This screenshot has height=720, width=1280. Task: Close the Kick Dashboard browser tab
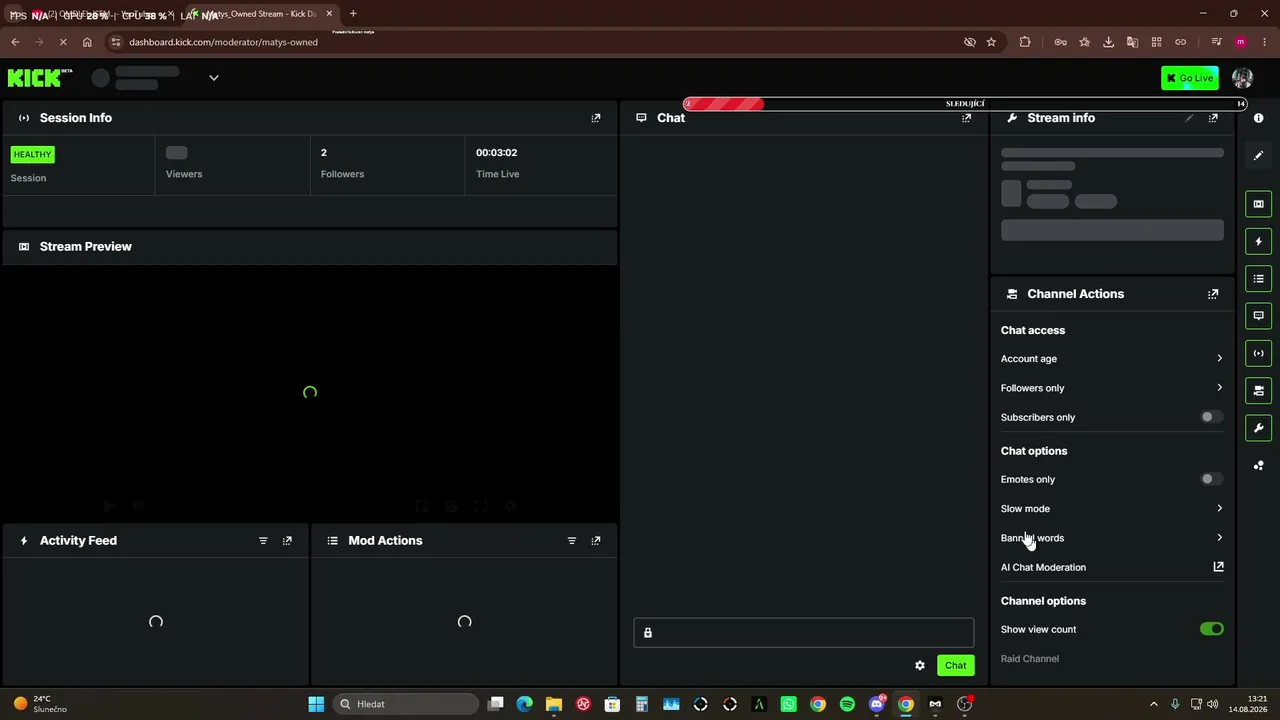pyautogui.click(x=329, y=14)
